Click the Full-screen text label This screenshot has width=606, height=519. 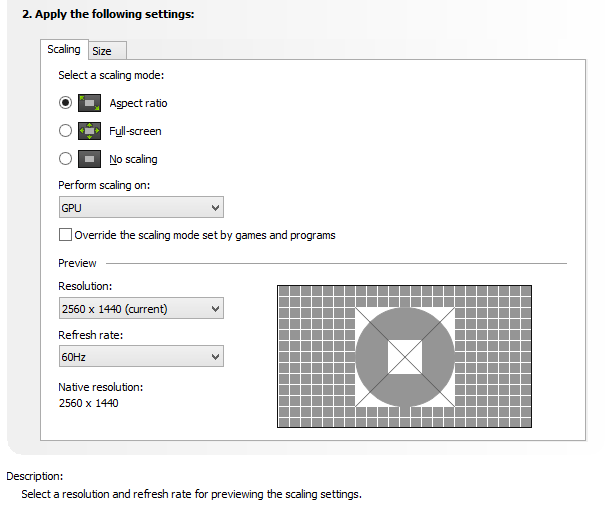pos(135,132)
